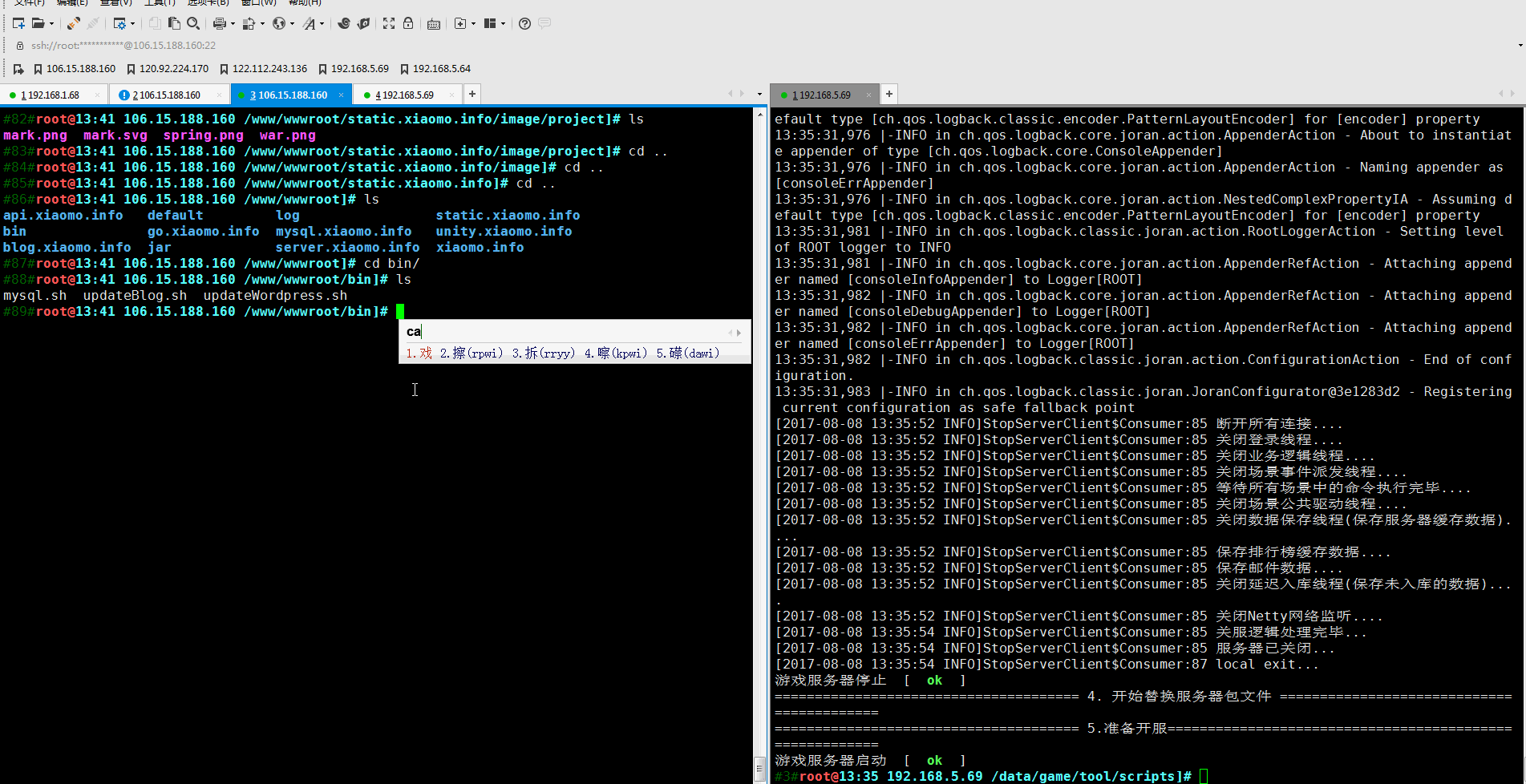Click the font settings icon

pyautogui.click(x=309, y=23)
